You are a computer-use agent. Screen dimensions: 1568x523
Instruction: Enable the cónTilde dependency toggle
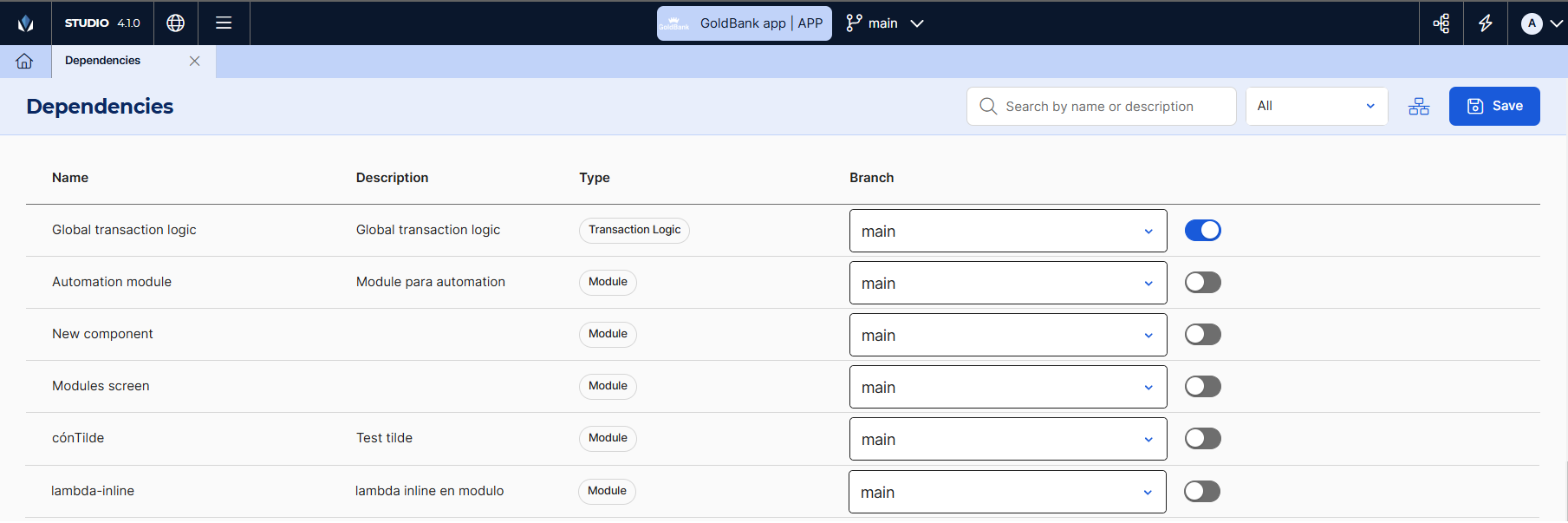tap(1202, 439)
